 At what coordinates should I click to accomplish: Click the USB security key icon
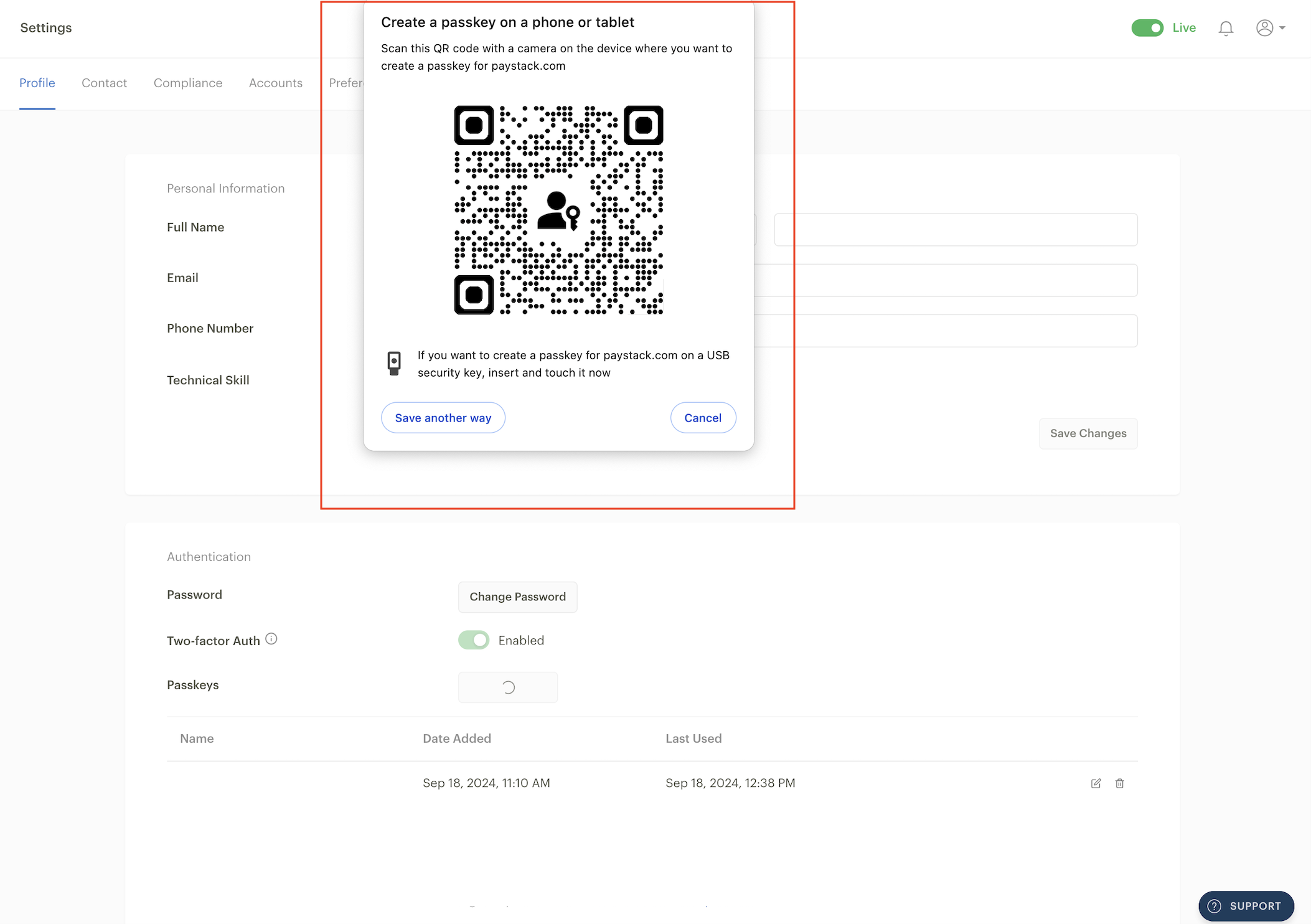click(x=394, y=363)
